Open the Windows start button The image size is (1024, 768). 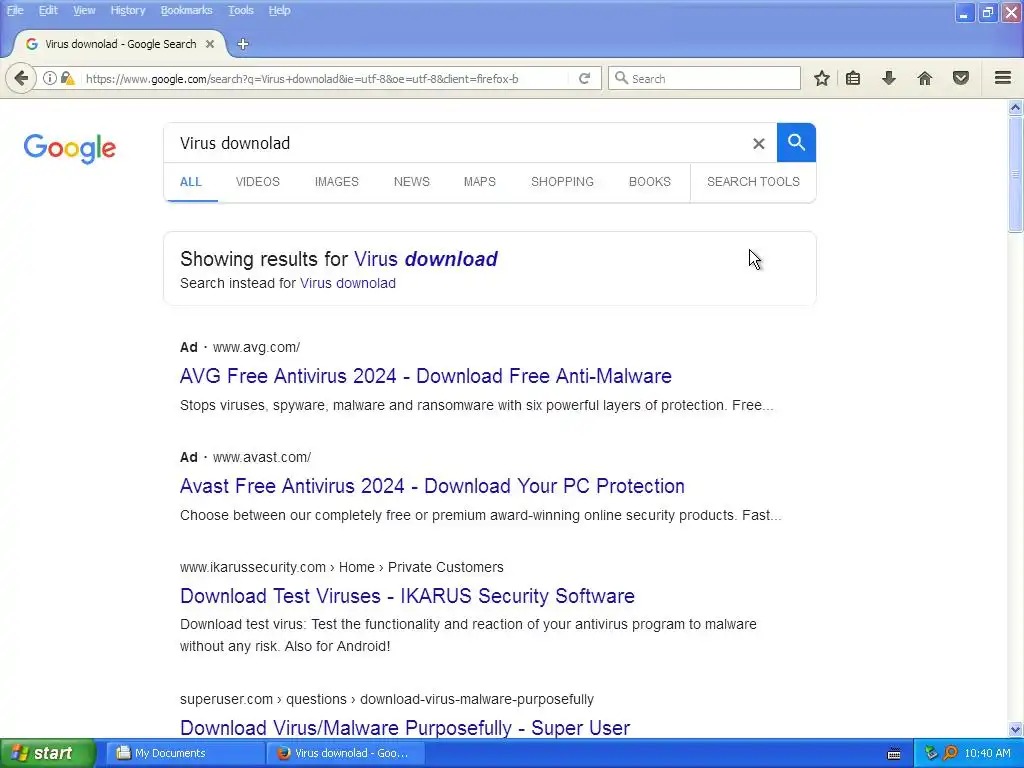pyautogui.click(x=48, y=753)
